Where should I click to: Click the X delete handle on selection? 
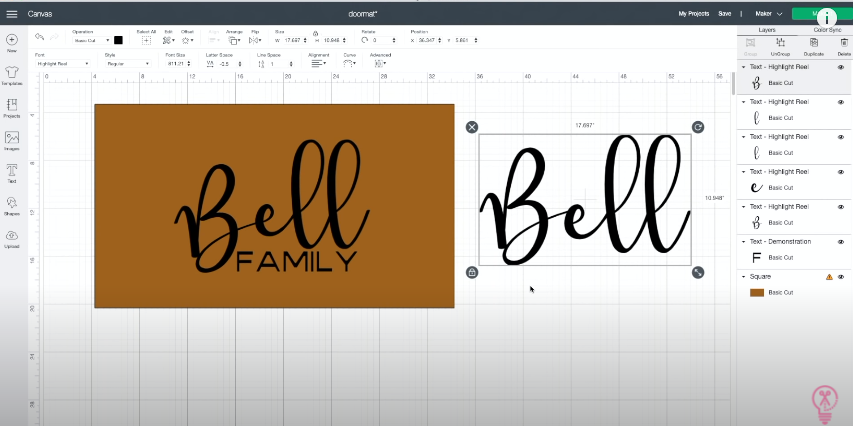(x=472, y=127)
